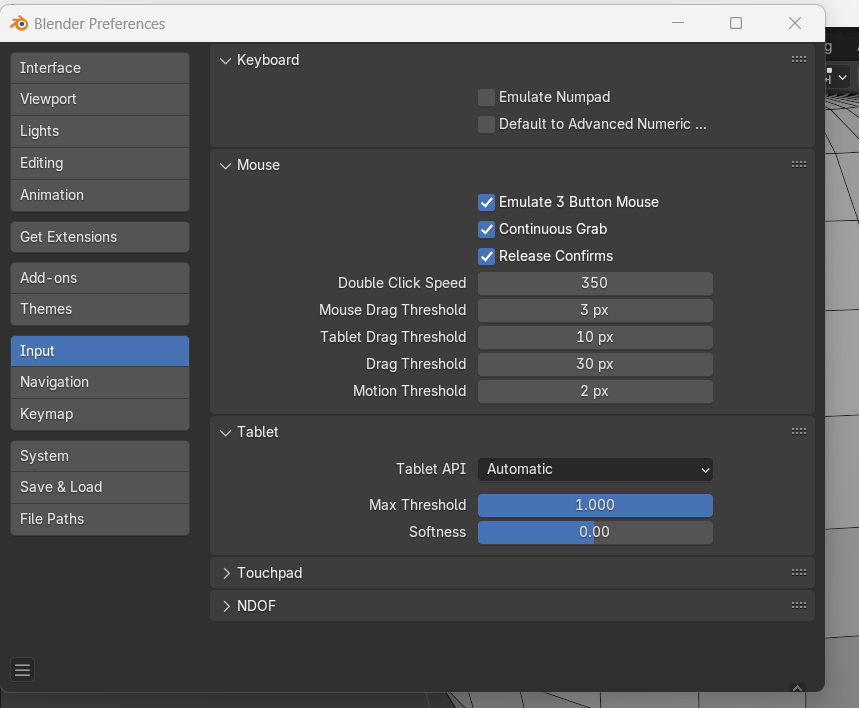Open the Keymap tab
Viewport: 859px width, 708px height.
point(100,414)
